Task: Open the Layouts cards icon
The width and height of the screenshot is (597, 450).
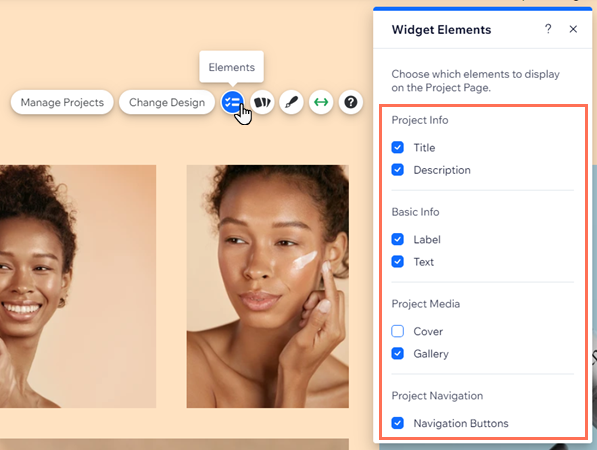Action: click(262, 102)
